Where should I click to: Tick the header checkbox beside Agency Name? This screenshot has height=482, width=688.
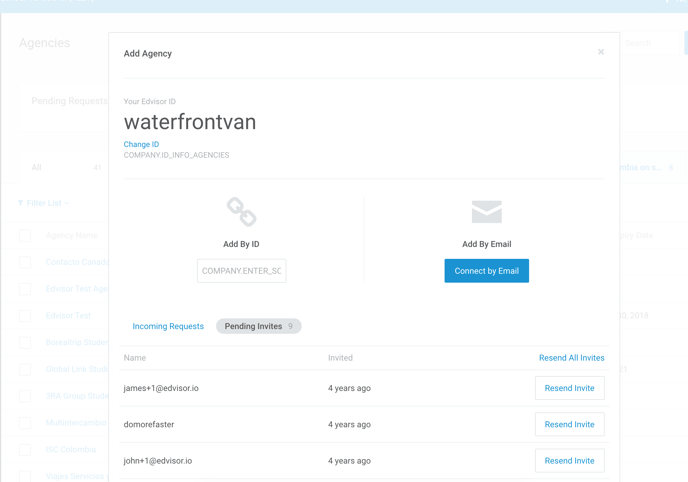[x=25, y=236]
